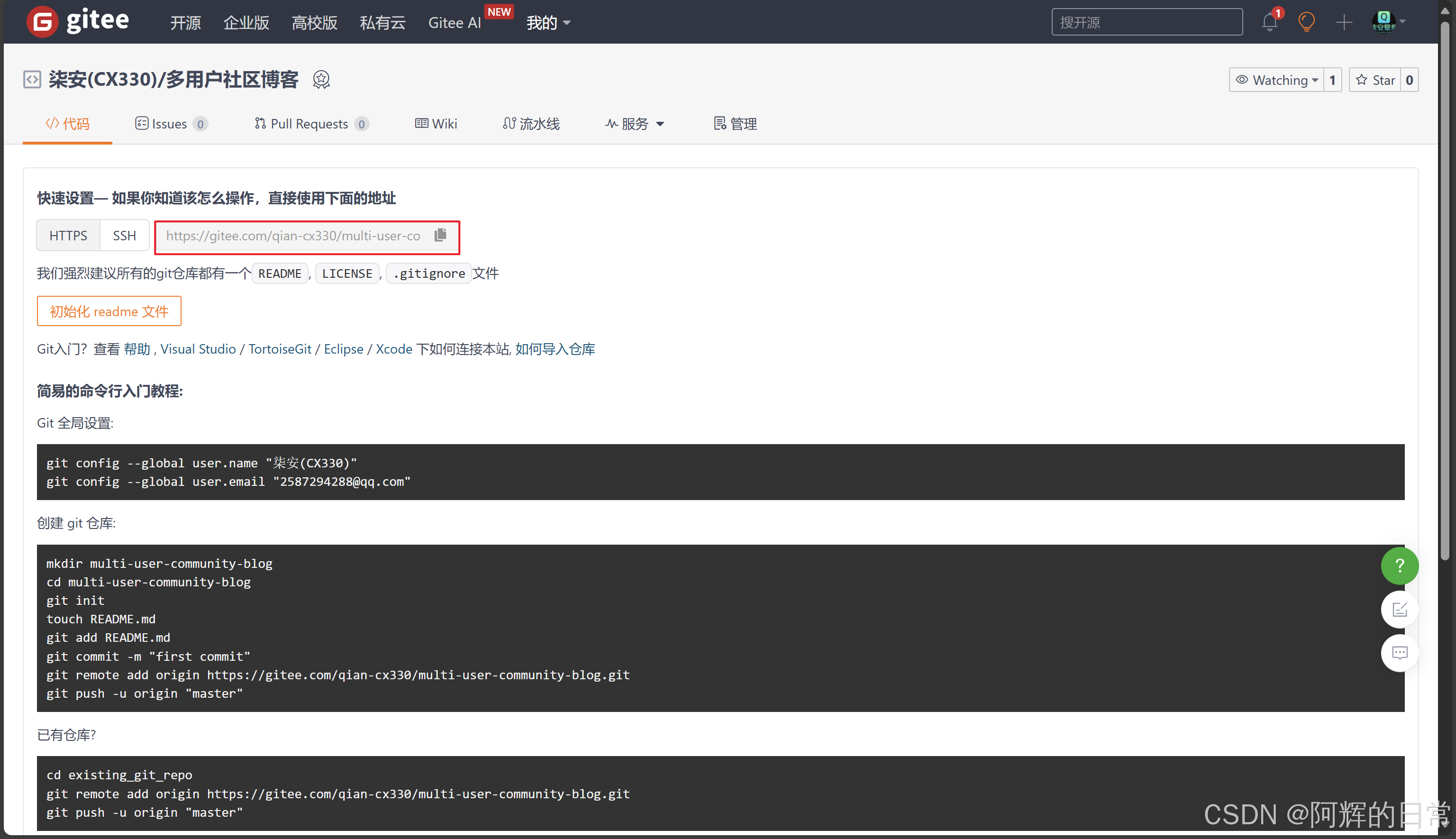Switch clone address to SSH
The height and width of the screenshot is (839, 1456).
(124, 236)
